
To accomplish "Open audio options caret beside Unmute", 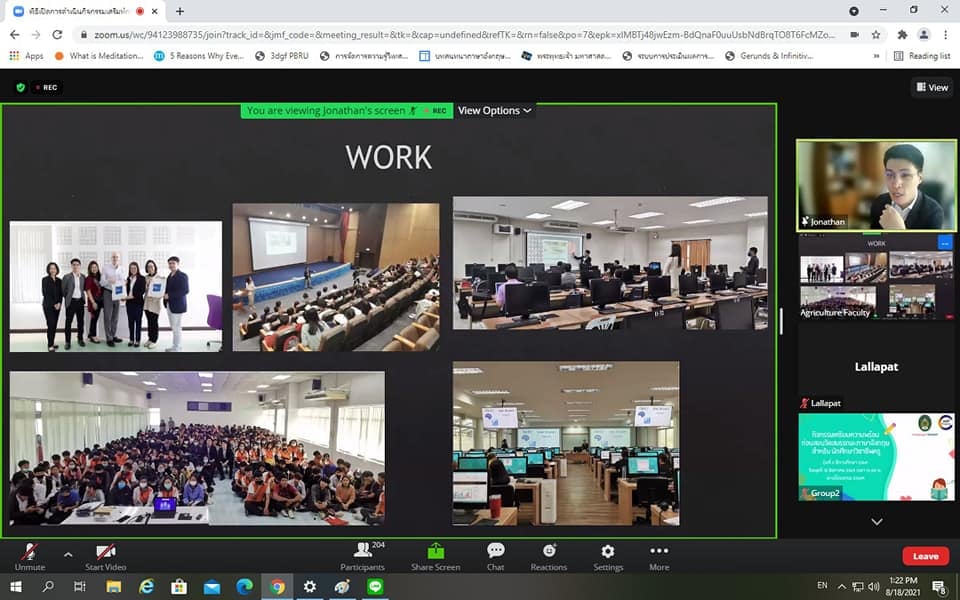I will tap(68, 555).
